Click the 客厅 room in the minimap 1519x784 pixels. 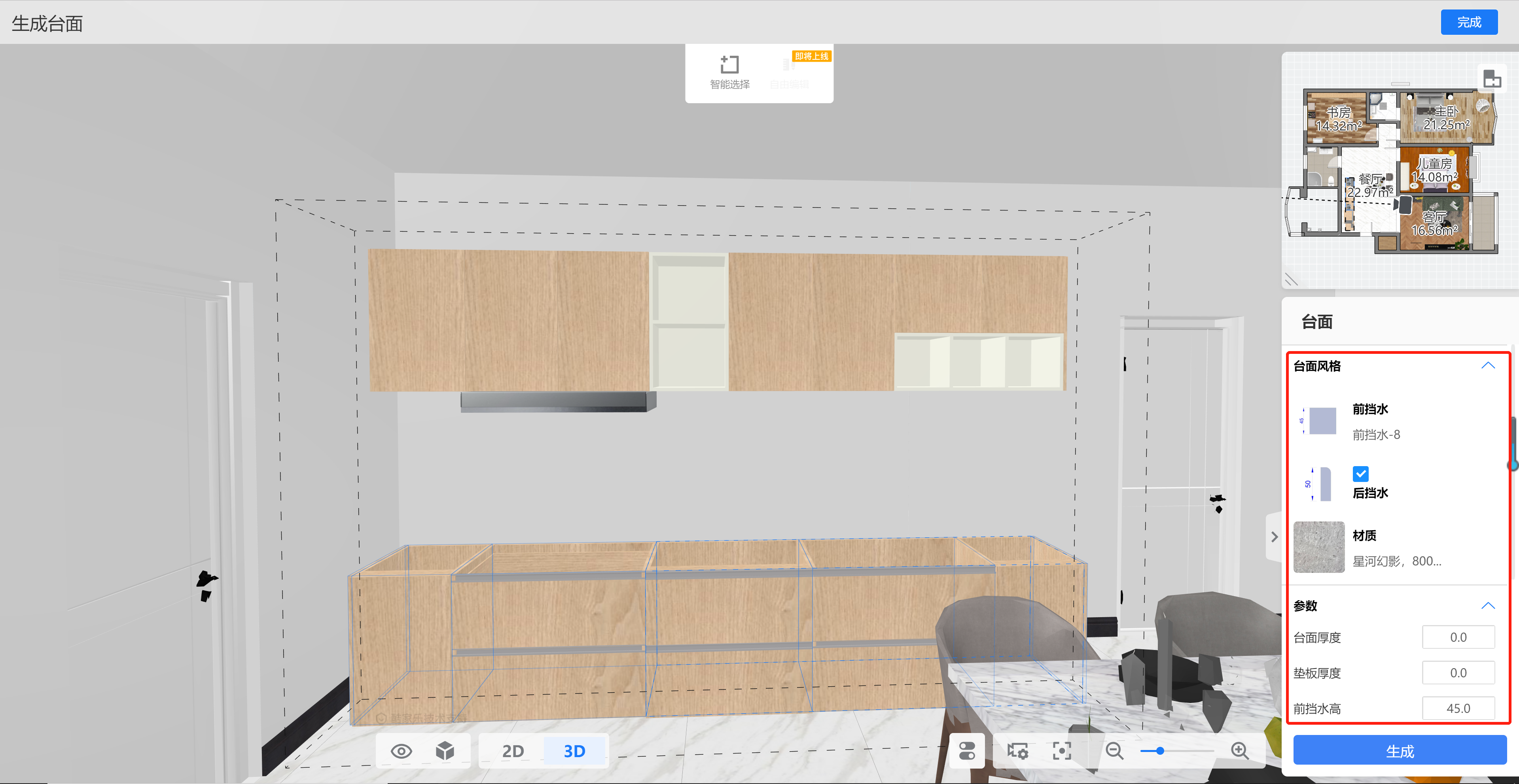(x=1434, y=223)
